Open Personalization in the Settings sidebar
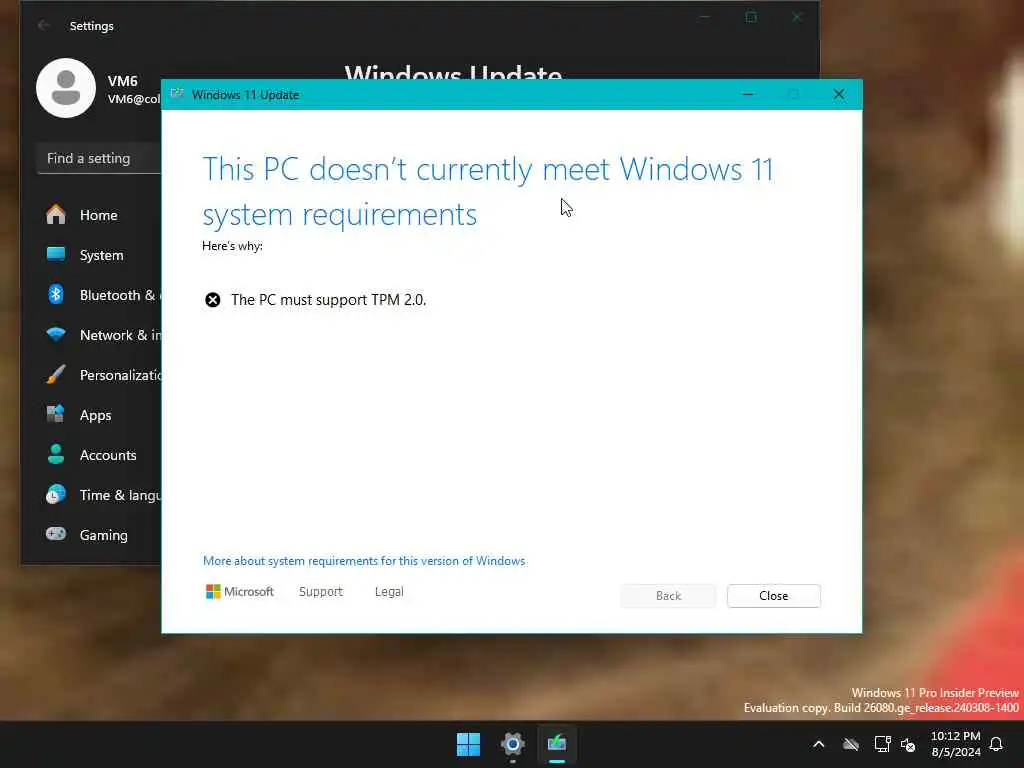 coord(91,375)
